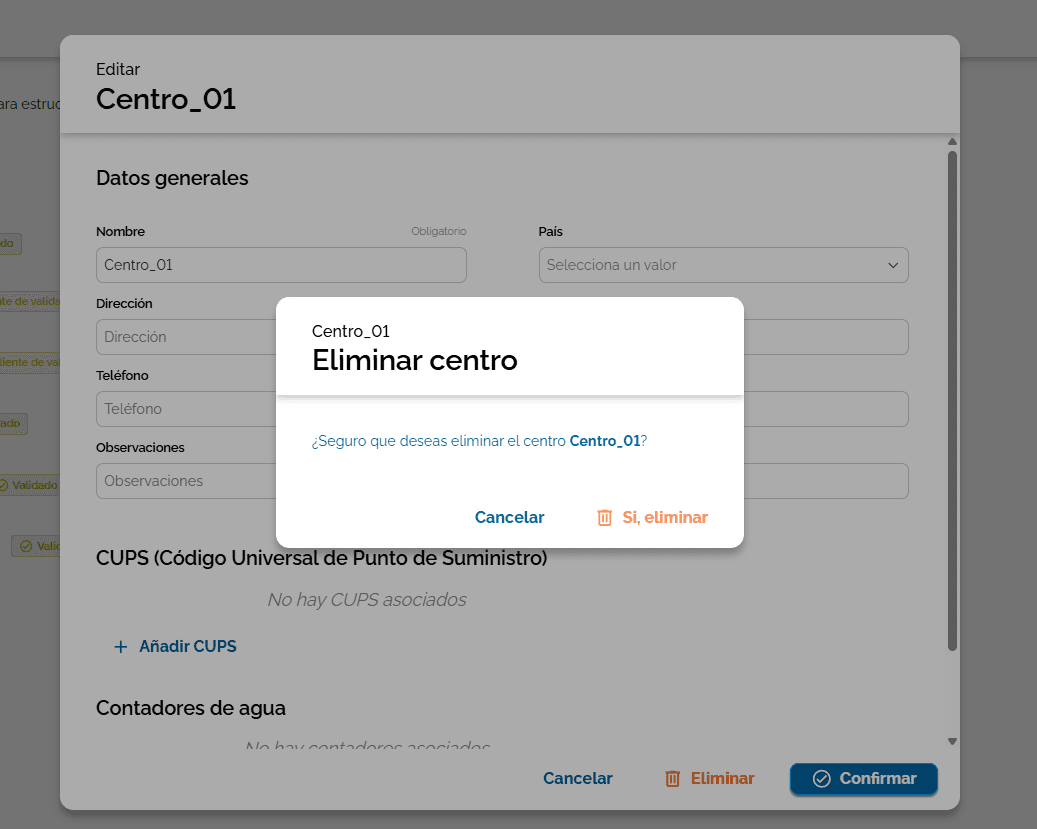
Task: Click the 'Obligatorio' label above Nombre
Action: (438, 231)
